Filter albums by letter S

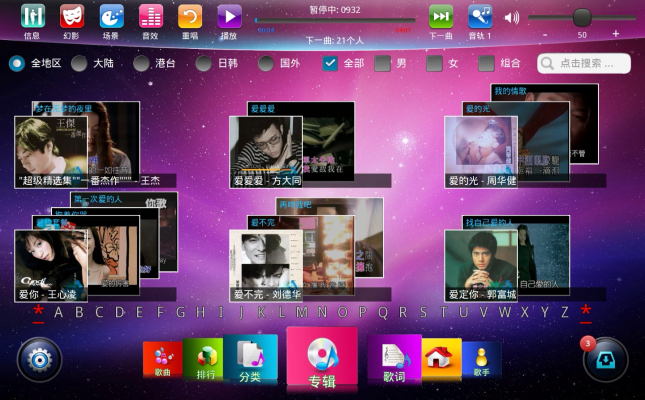[x=423, y=312]
